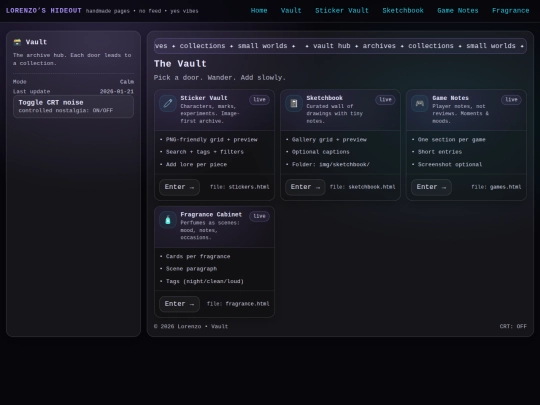
Task: Click the scrolling vault hub marquee banner
Action: coord(340,46)
